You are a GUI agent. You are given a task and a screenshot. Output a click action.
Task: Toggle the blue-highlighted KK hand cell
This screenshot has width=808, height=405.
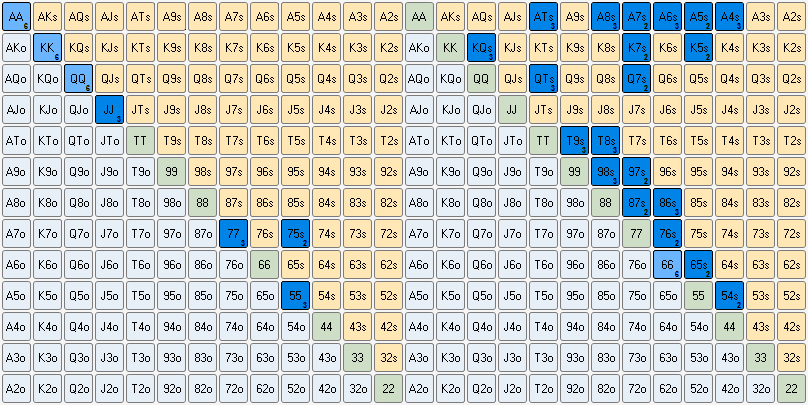(47, 48)
